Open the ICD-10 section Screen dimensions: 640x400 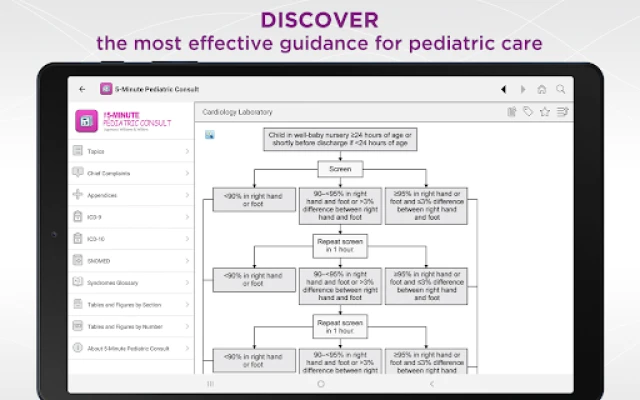click(x=131, y=239)
